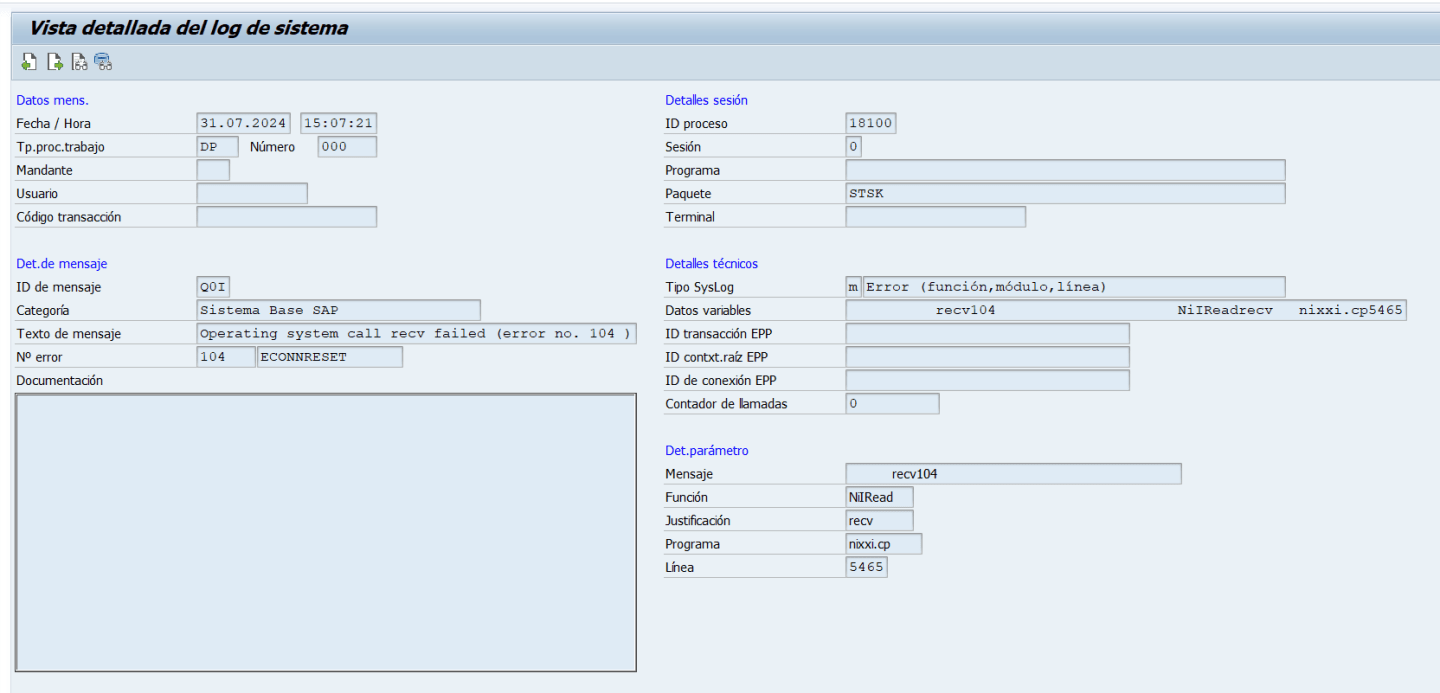Select the Texto de mensaje field
Viewport: 1440px width, 693px height.
(417, 333)
